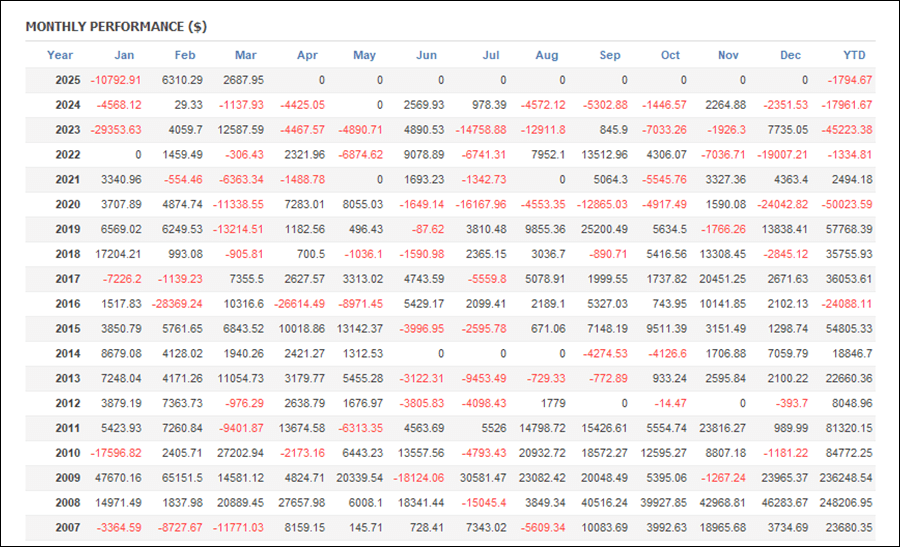Click the Jan column header
This screenshot has width=900, height=547.
tap(124, 55)
